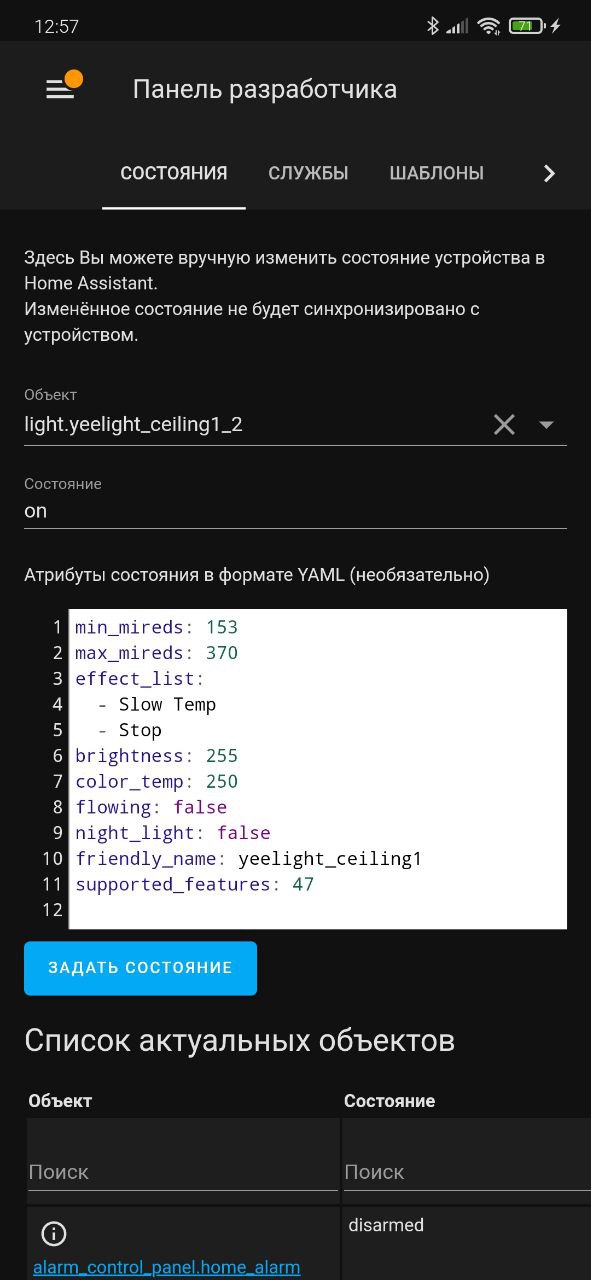
Task: Expand the entity dropdown arrow
Action: tap(546, 425)
